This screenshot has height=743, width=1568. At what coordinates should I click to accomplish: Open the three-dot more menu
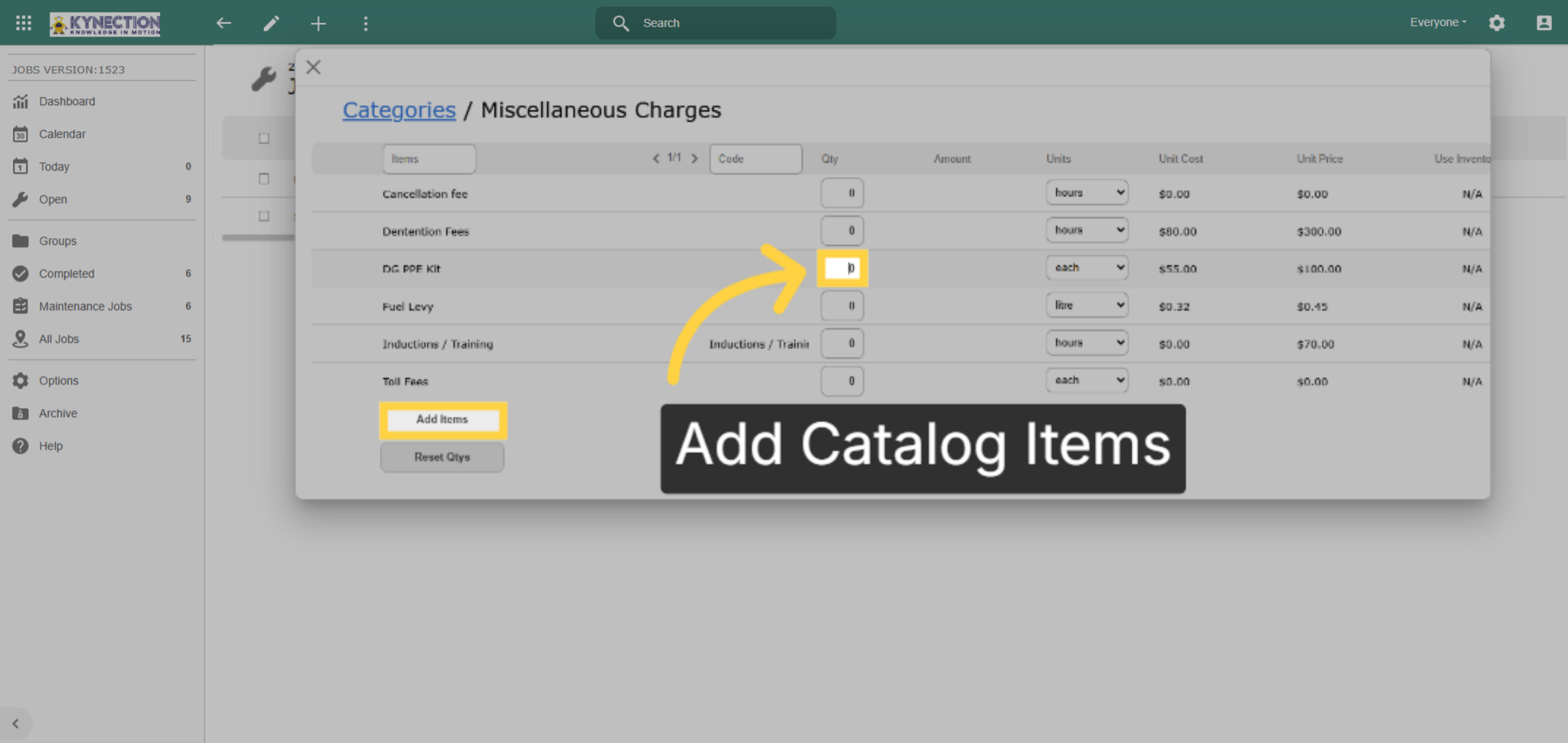click(366, 24)
